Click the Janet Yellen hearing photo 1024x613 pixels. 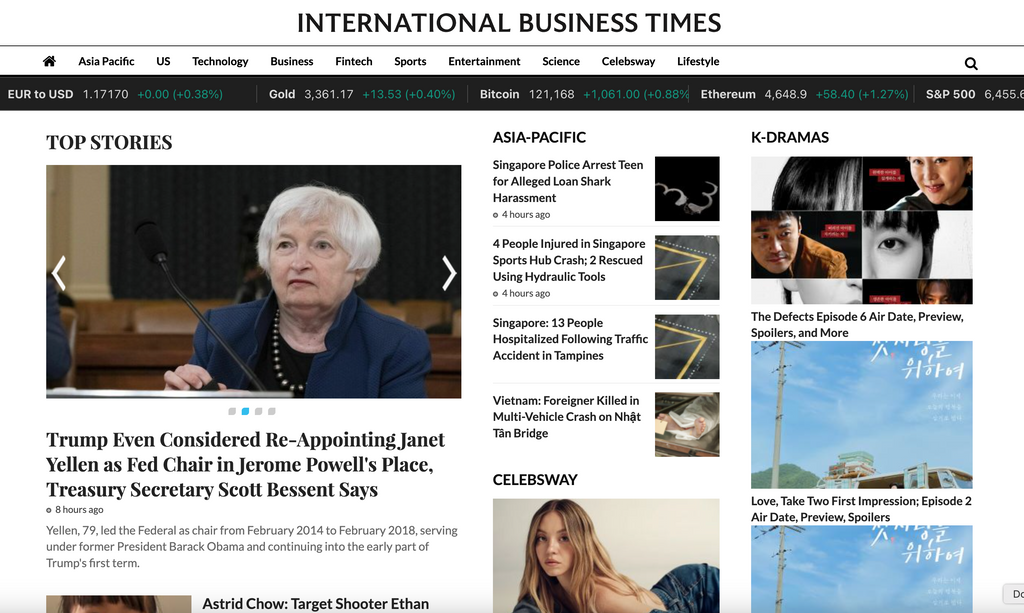253,281
